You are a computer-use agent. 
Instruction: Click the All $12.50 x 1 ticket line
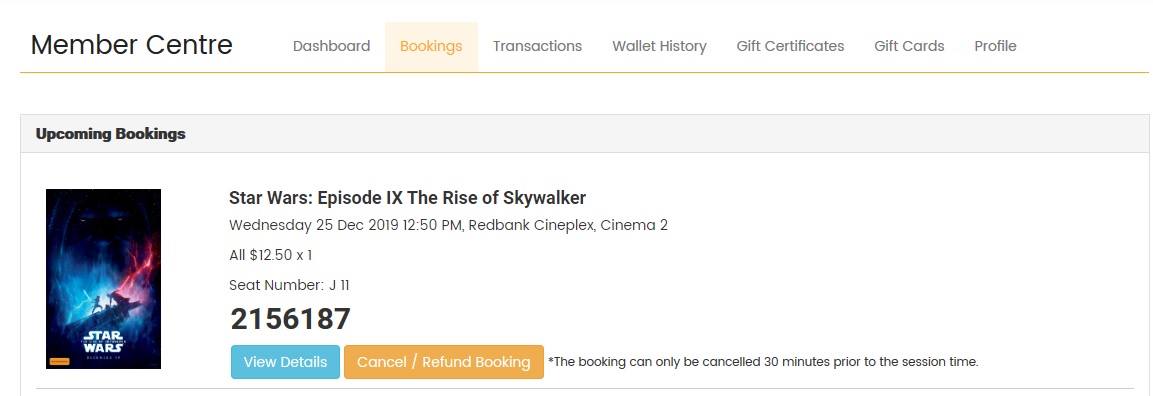[x=271, y=255]
